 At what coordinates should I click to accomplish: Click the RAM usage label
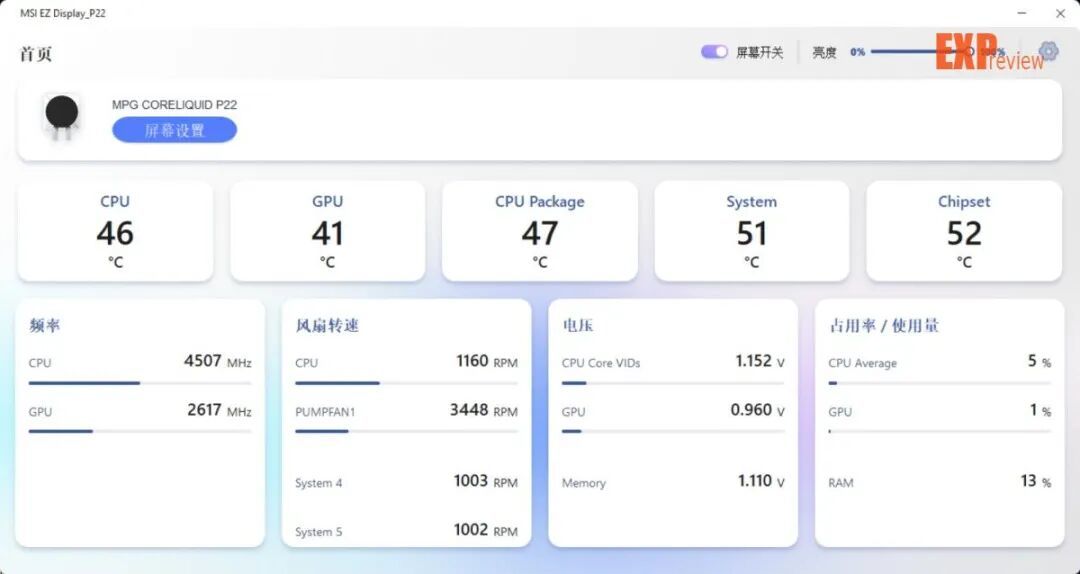click(x=840, y=483)
